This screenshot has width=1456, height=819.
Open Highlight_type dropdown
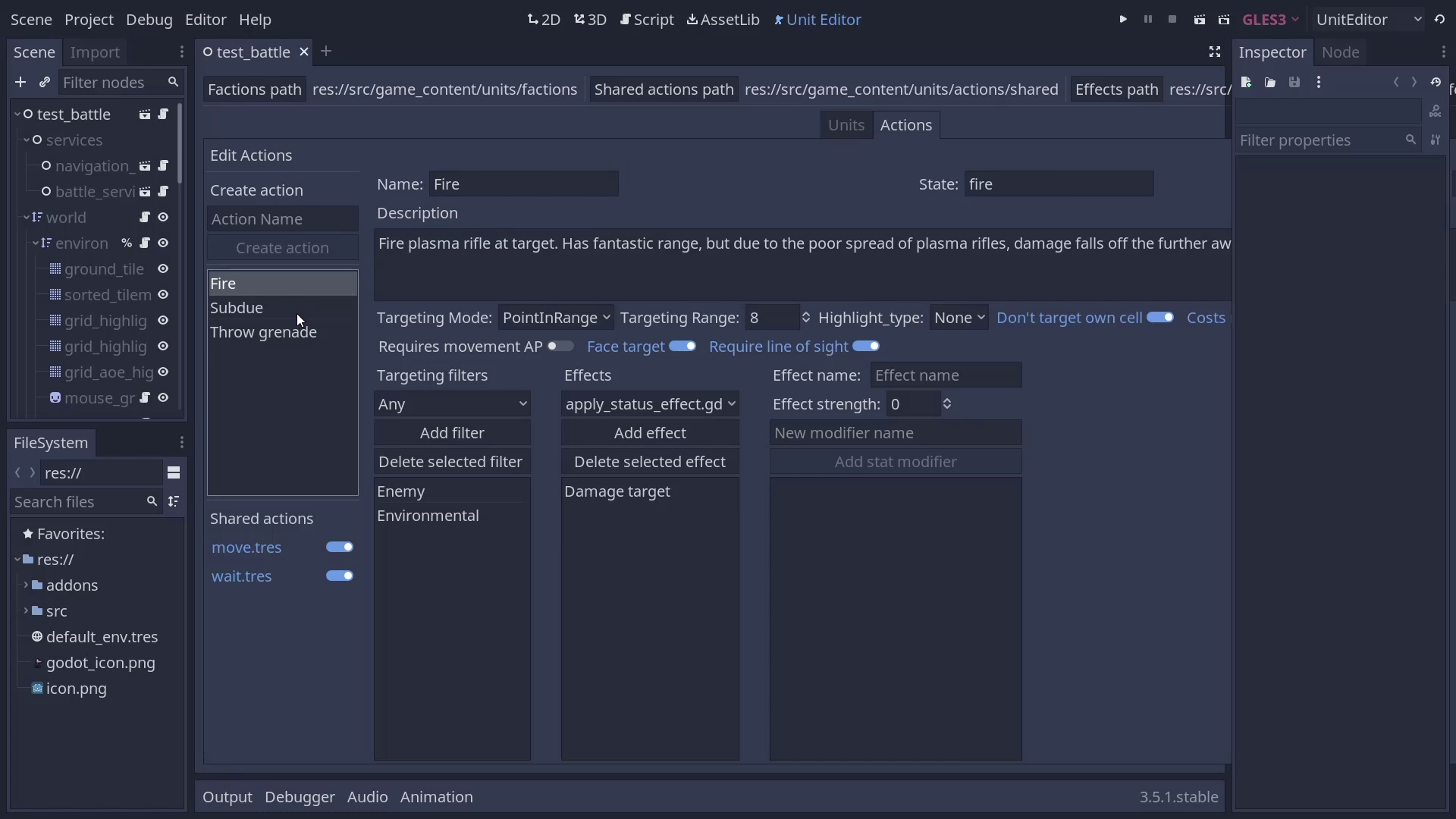[959, 318]
